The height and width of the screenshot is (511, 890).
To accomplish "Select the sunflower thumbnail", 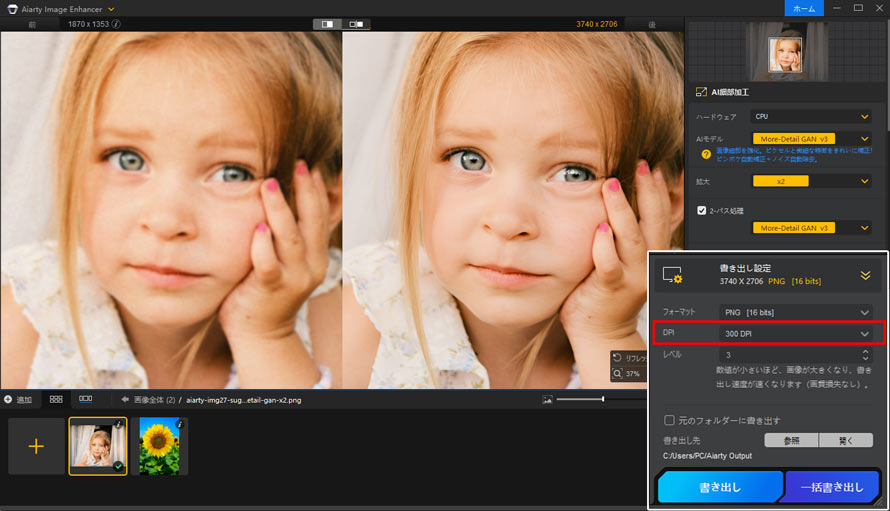I will pos(159,446).
